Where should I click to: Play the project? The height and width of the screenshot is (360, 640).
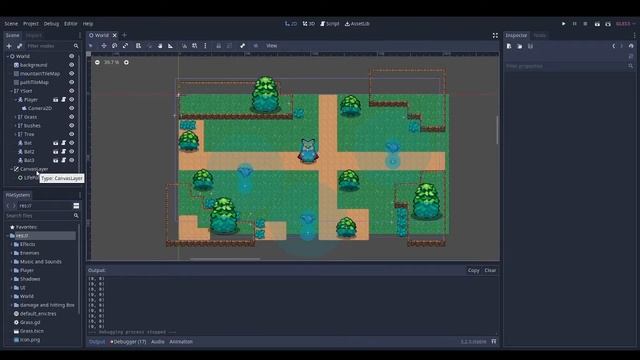tap(564, 24)
